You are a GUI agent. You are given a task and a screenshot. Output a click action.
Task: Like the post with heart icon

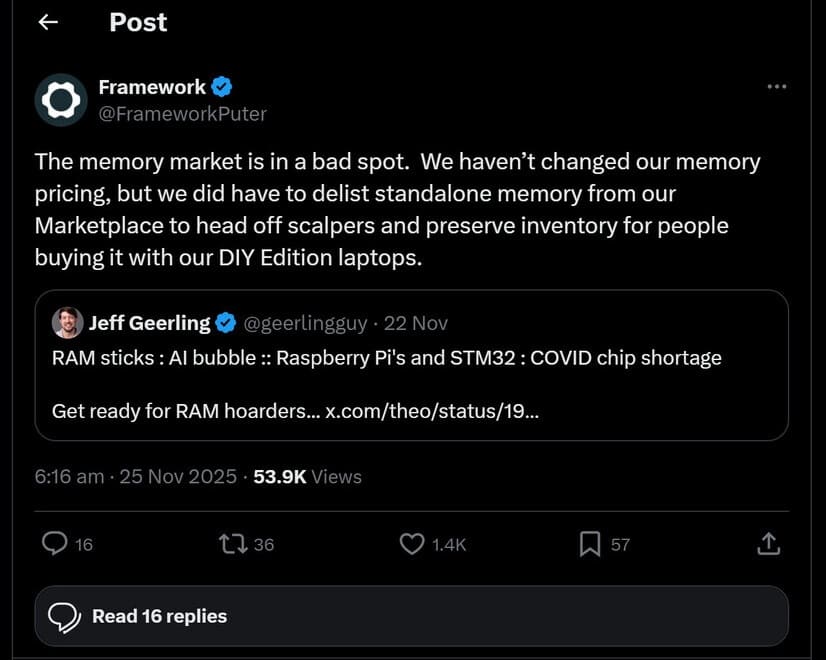pyautogui.click(x=412, y=544)
